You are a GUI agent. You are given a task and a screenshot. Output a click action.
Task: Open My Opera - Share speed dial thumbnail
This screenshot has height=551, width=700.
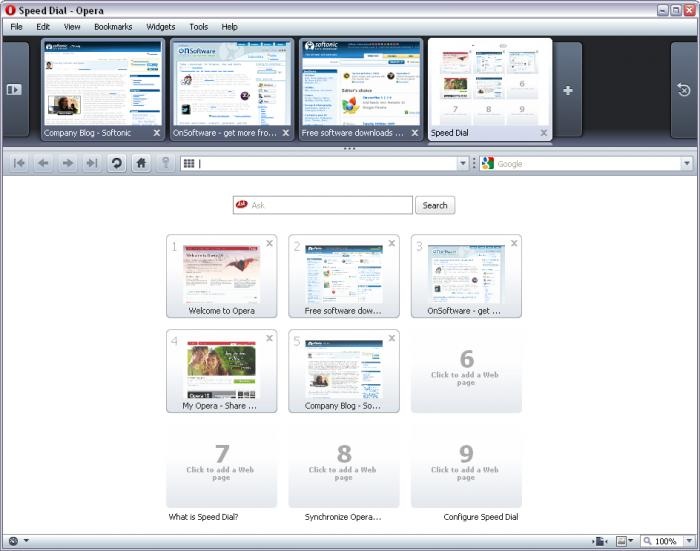point(221,371)
